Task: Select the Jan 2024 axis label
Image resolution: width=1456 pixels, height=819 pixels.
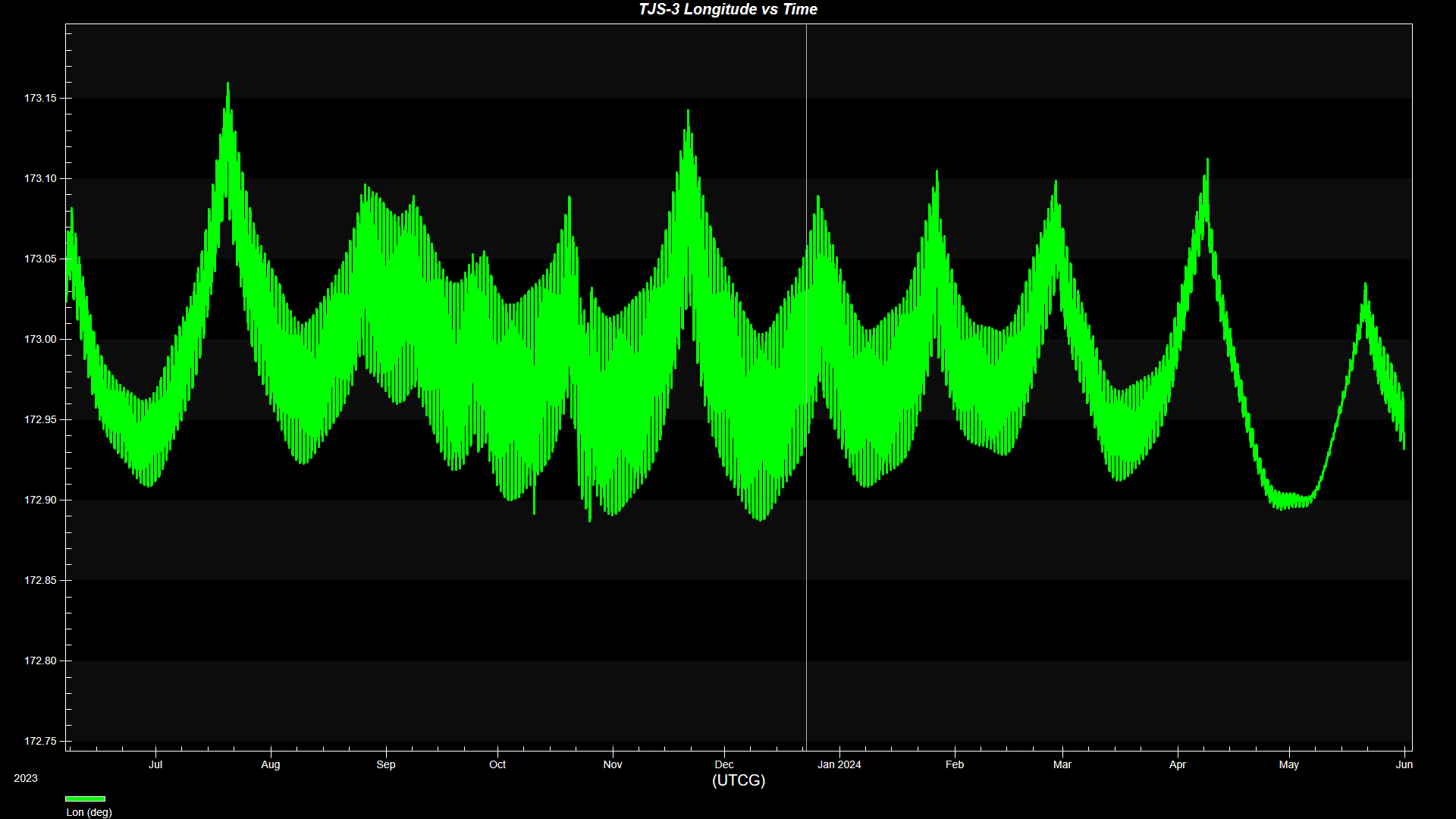Action: (839, 764)
